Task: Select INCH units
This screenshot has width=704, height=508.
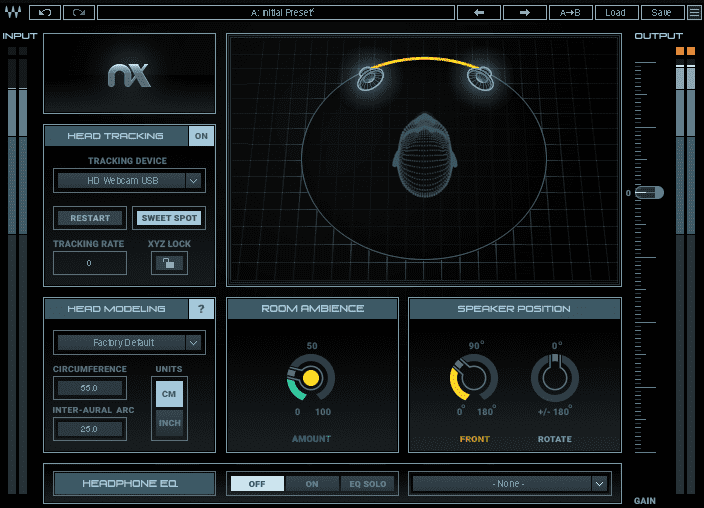Action: (x=169, y=423)
